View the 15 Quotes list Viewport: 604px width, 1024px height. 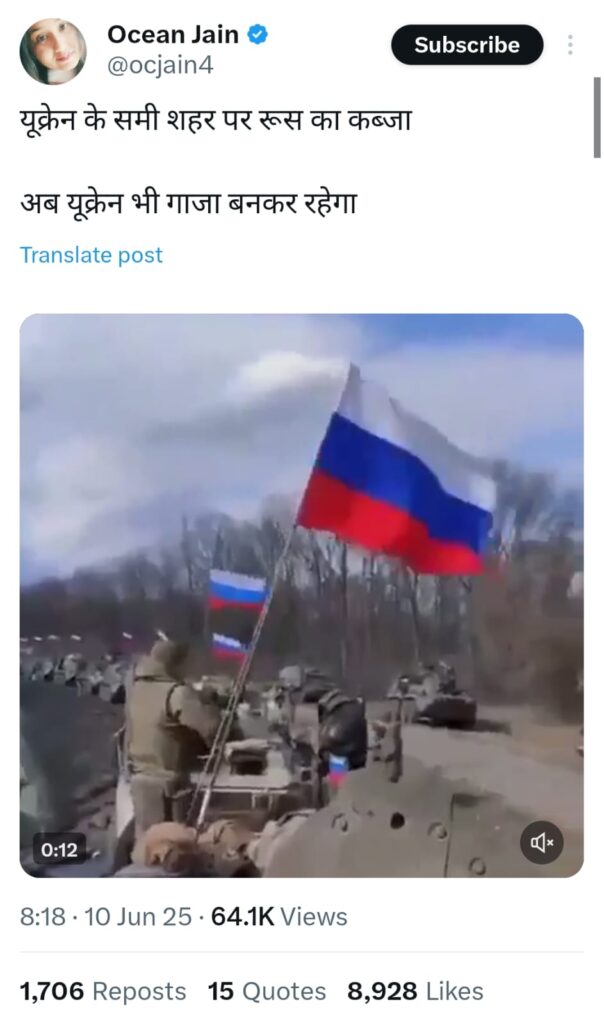266,991
